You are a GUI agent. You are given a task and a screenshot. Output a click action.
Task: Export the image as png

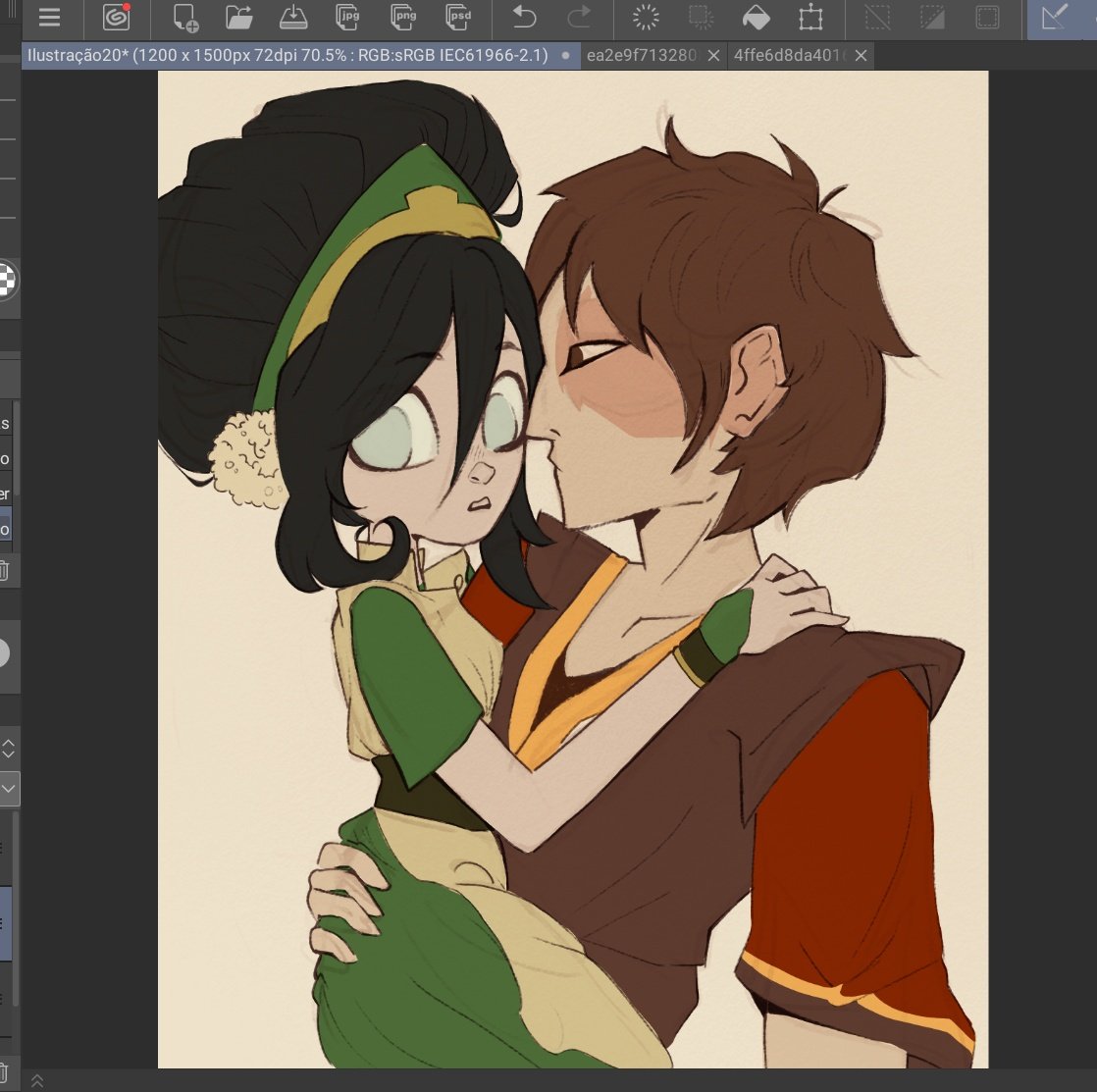point(402,18)
